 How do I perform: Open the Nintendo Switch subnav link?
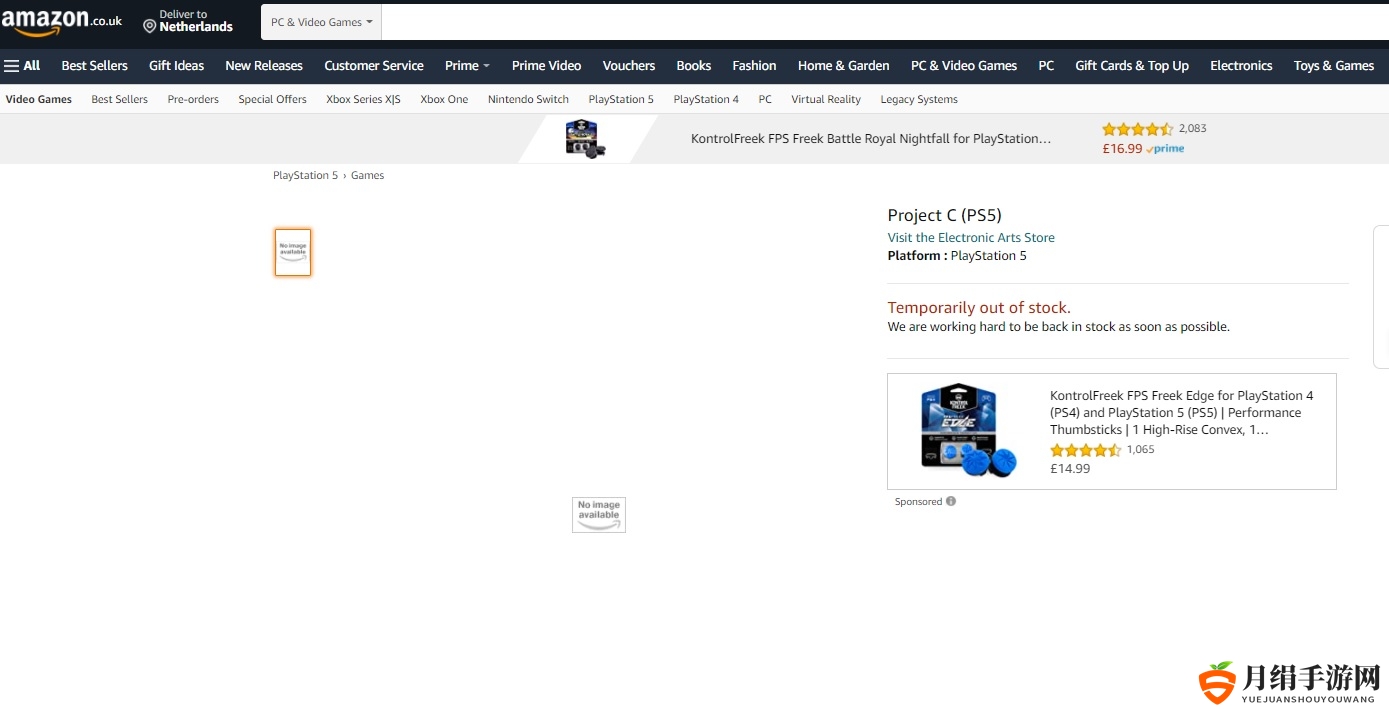528,99
